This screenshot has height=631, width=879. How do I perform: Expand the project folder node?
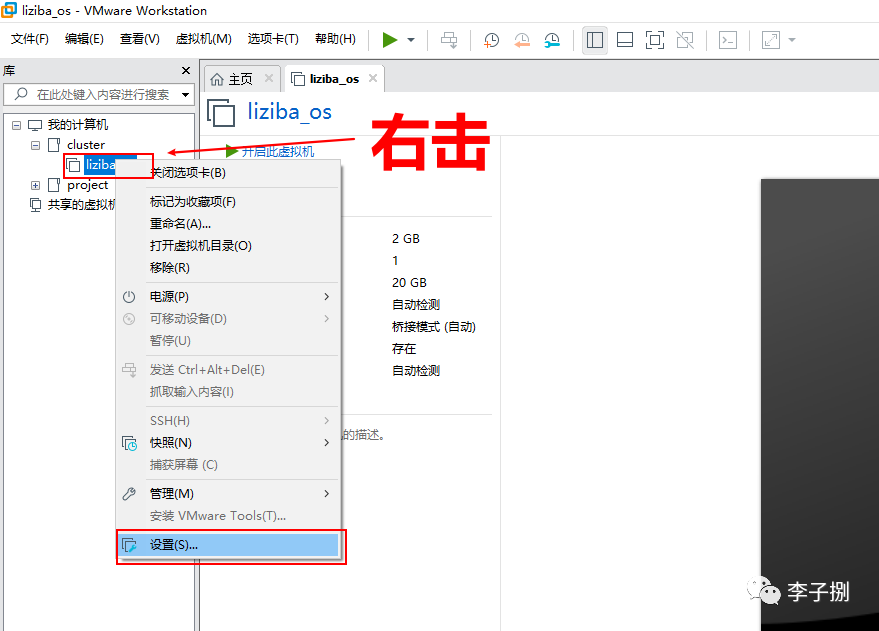tap(35, 185)
